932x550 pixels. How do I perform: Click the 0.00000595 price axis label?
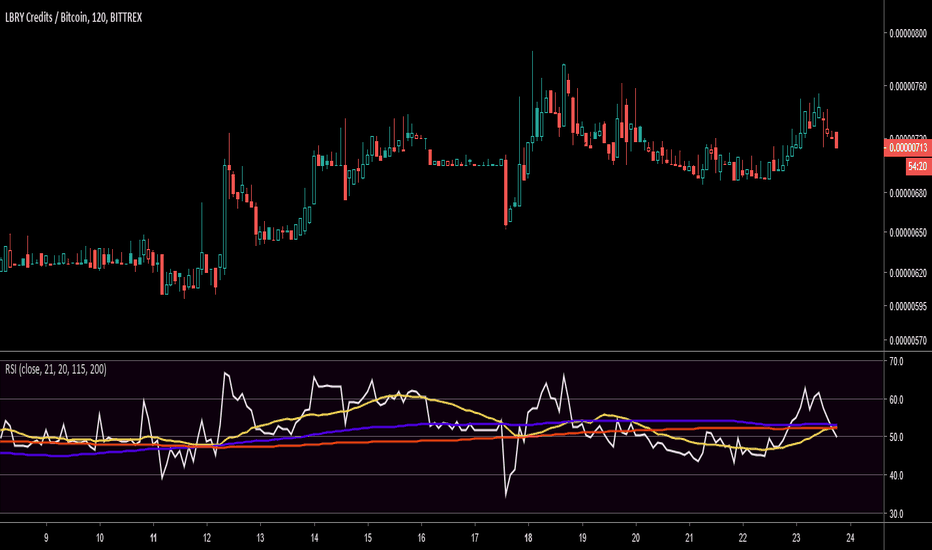pyautogui.click(x=908, y=307)
